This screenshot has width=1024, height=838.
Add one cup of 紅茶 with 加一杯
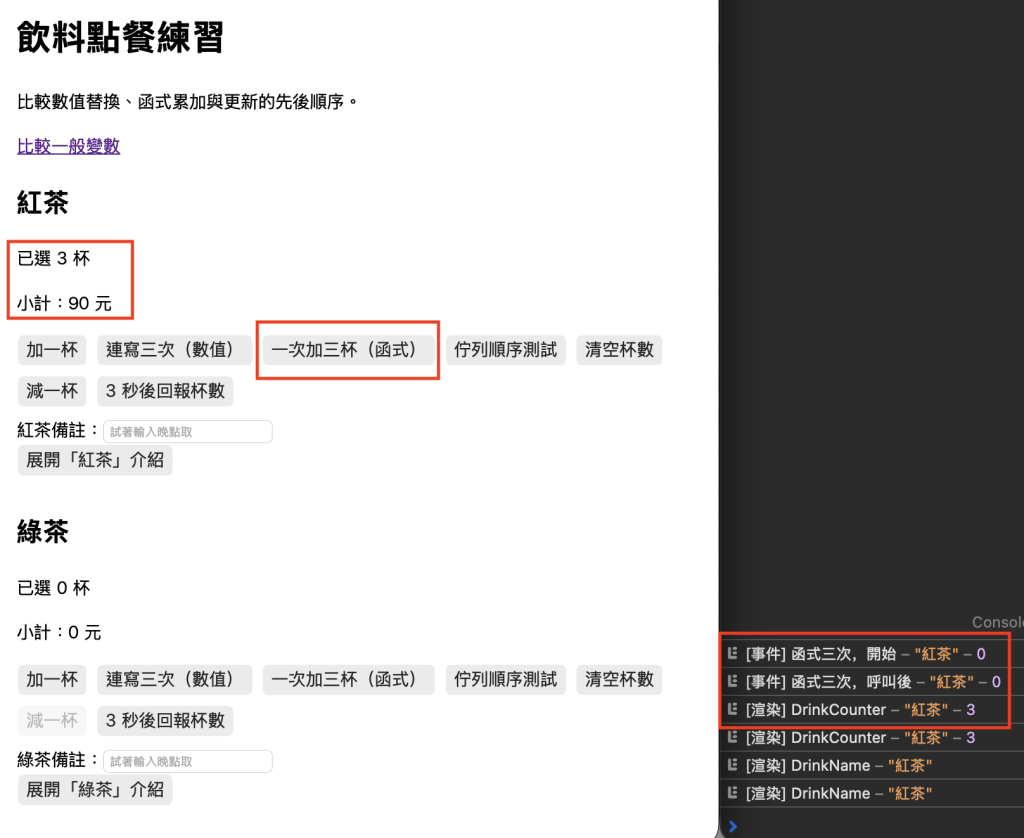pyautogui.click(x=52, y=350)
